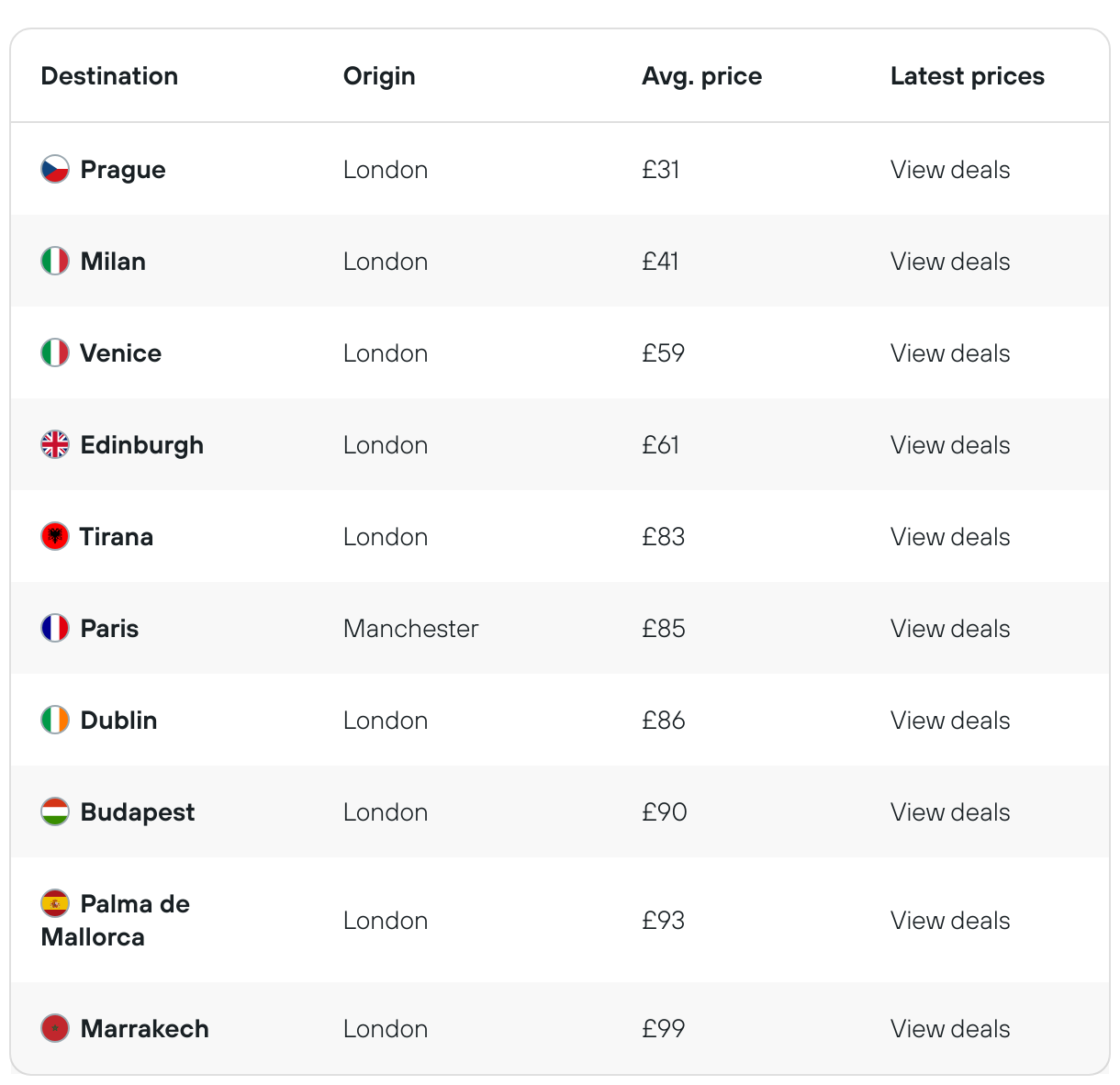Click the French flag icon beside Paris
Screen dimensions: 1120x1085
point(55,628)
